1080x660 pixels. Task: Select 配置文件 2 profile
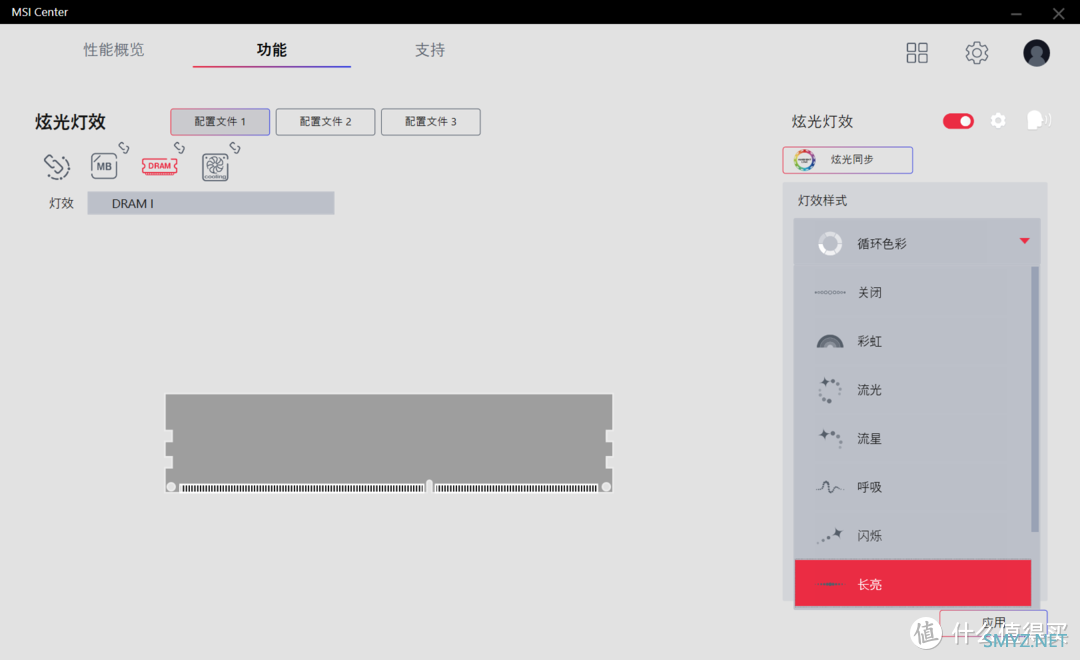pos(325,121)
